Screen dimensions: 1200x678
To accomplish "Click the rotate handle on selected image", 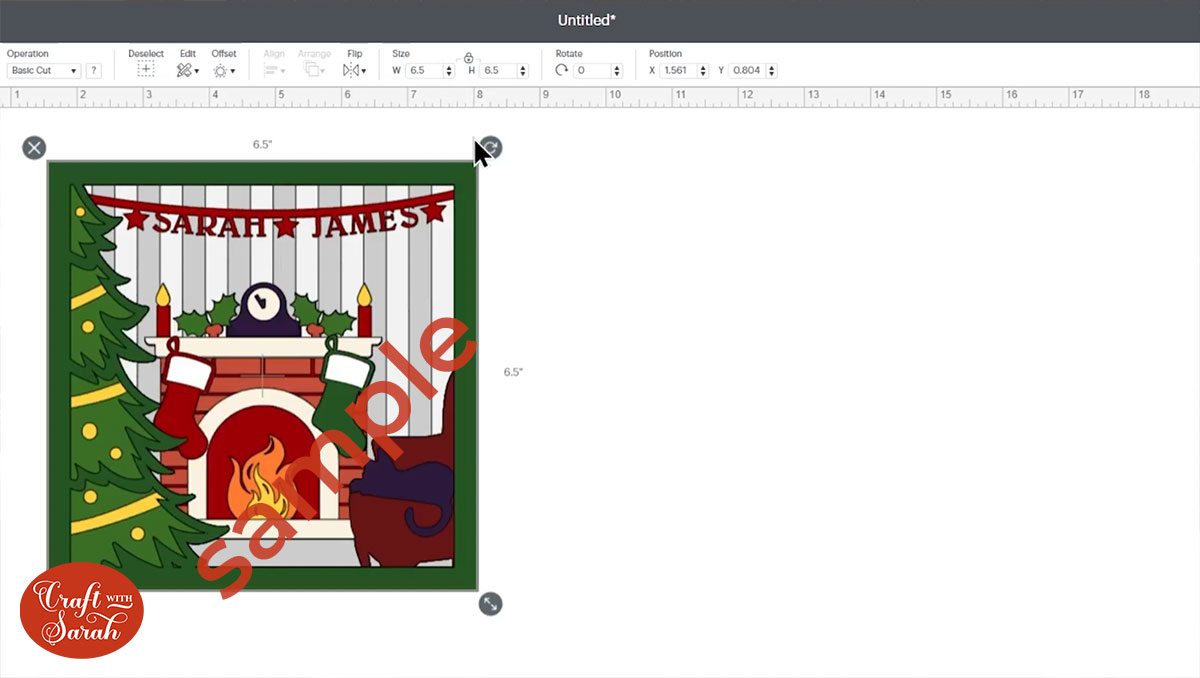I will (491, 148).
